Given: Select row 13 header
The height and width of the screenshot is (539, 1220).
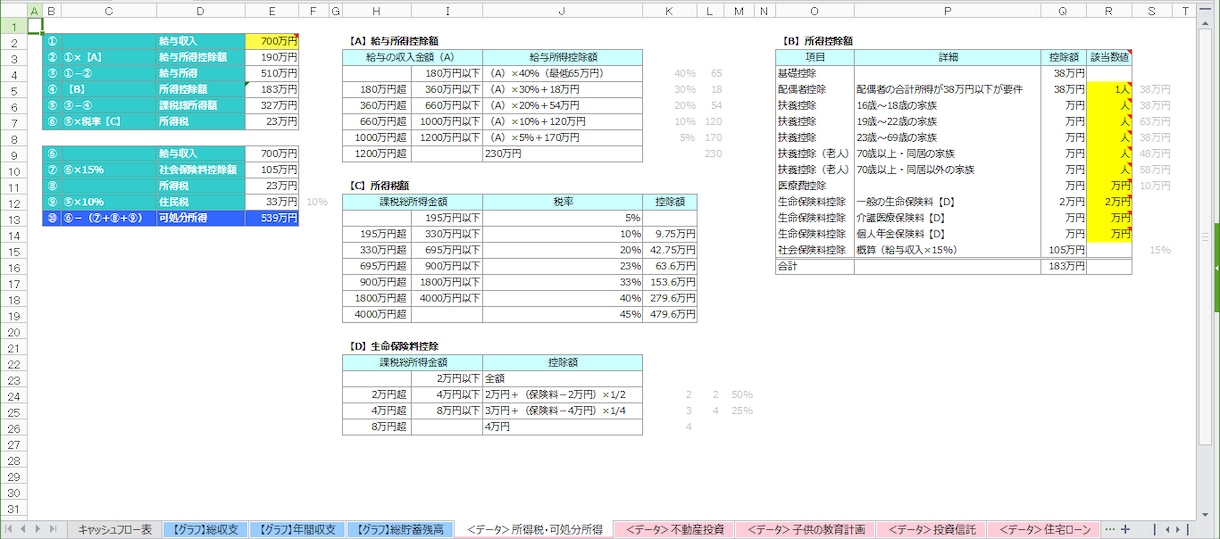Looking at the screenshot, I should point(15,217).
